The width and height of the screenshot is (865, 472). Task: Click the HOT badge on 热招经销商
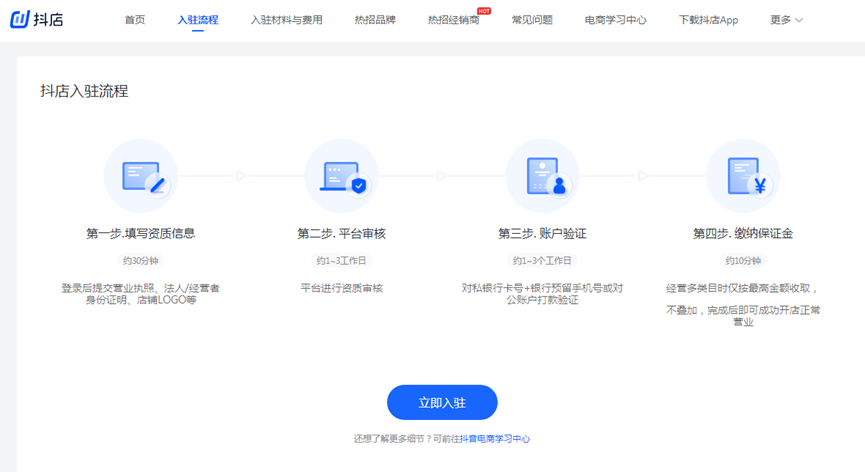click(484, 11)
